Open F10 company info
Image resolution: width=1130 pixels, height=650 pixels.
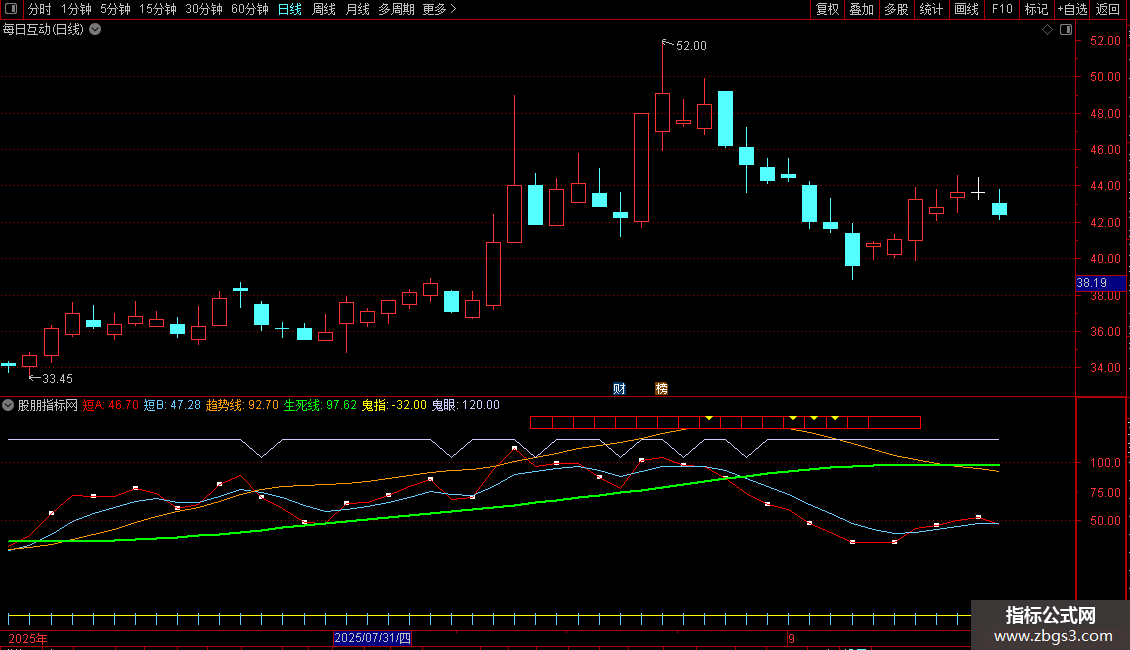1002,9
